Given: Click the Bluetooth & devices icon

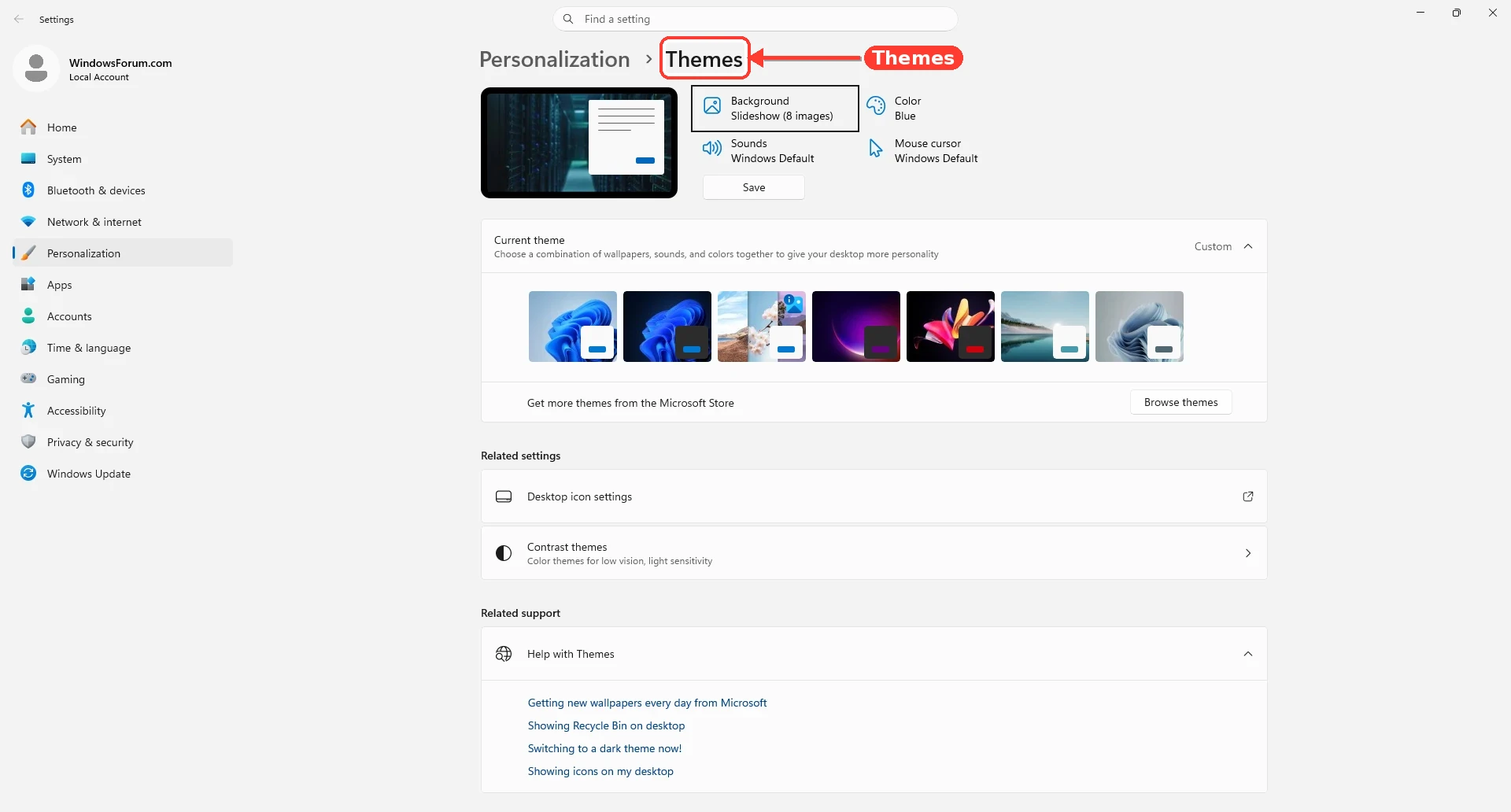Looking at the screenshot, I should click(28, 190).
